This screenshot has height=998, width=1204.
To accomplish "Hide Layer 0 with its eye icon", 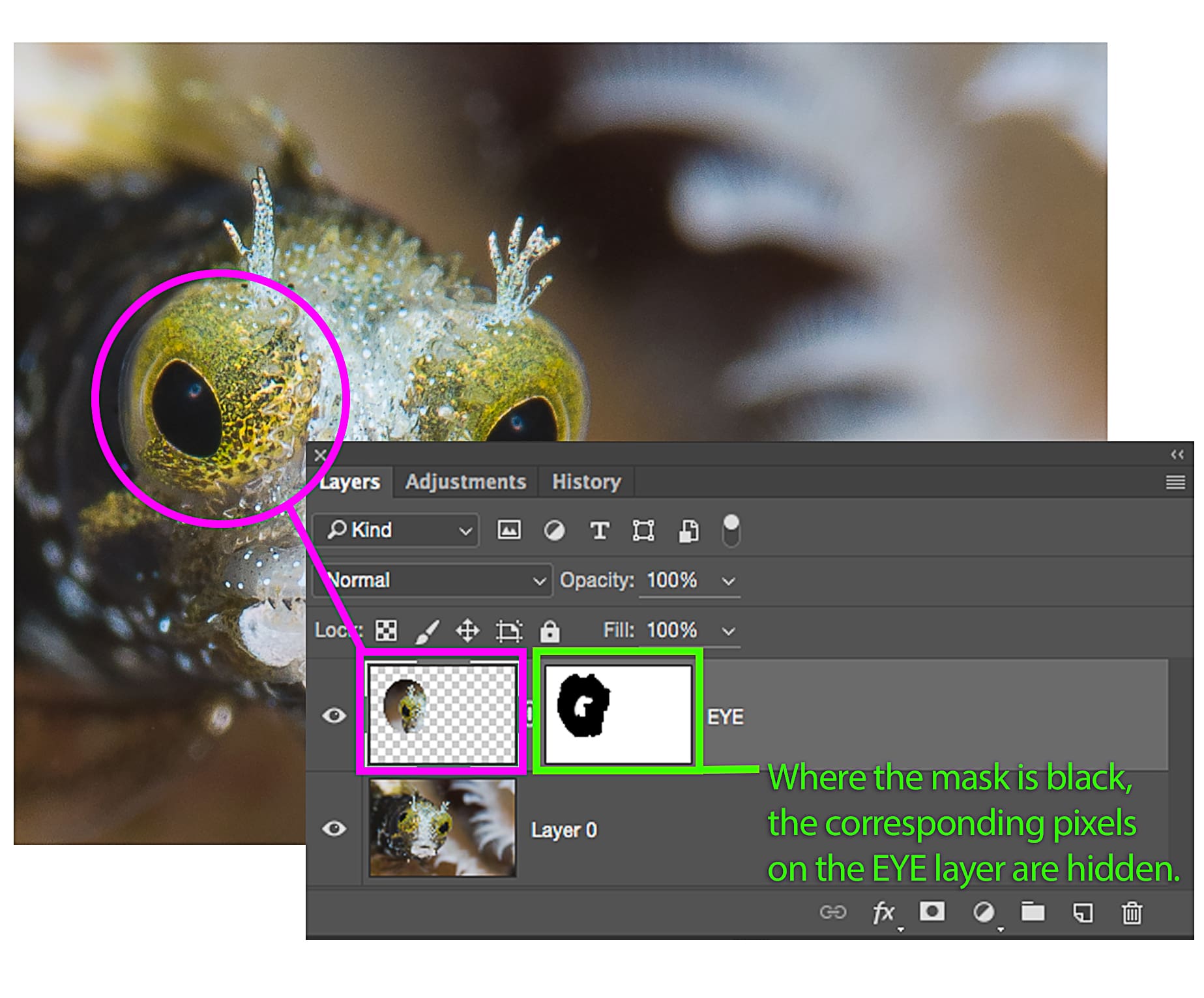I will [x=334, y=828].
